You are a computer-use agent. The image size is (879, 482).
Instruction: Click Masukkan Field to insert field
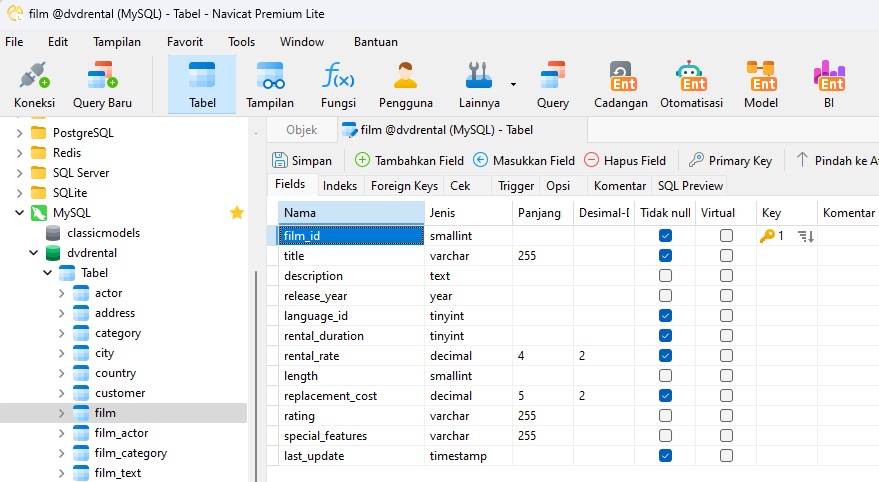(x=524, y=161)
